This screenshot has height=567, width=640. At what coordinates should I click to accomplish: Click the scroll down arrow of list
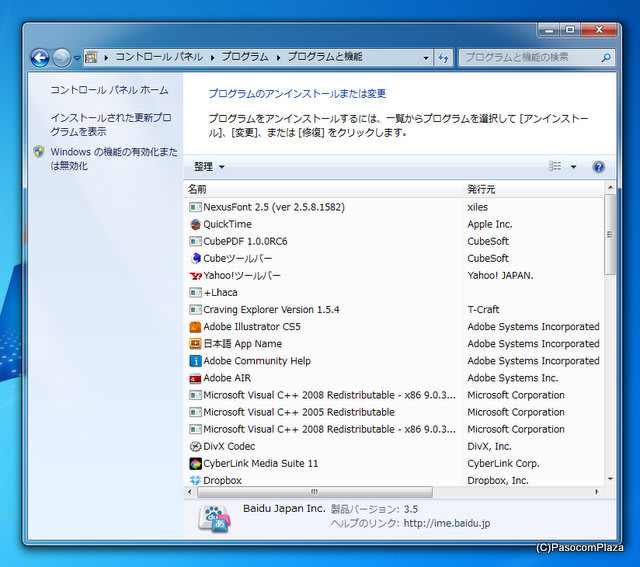[610, 478]
